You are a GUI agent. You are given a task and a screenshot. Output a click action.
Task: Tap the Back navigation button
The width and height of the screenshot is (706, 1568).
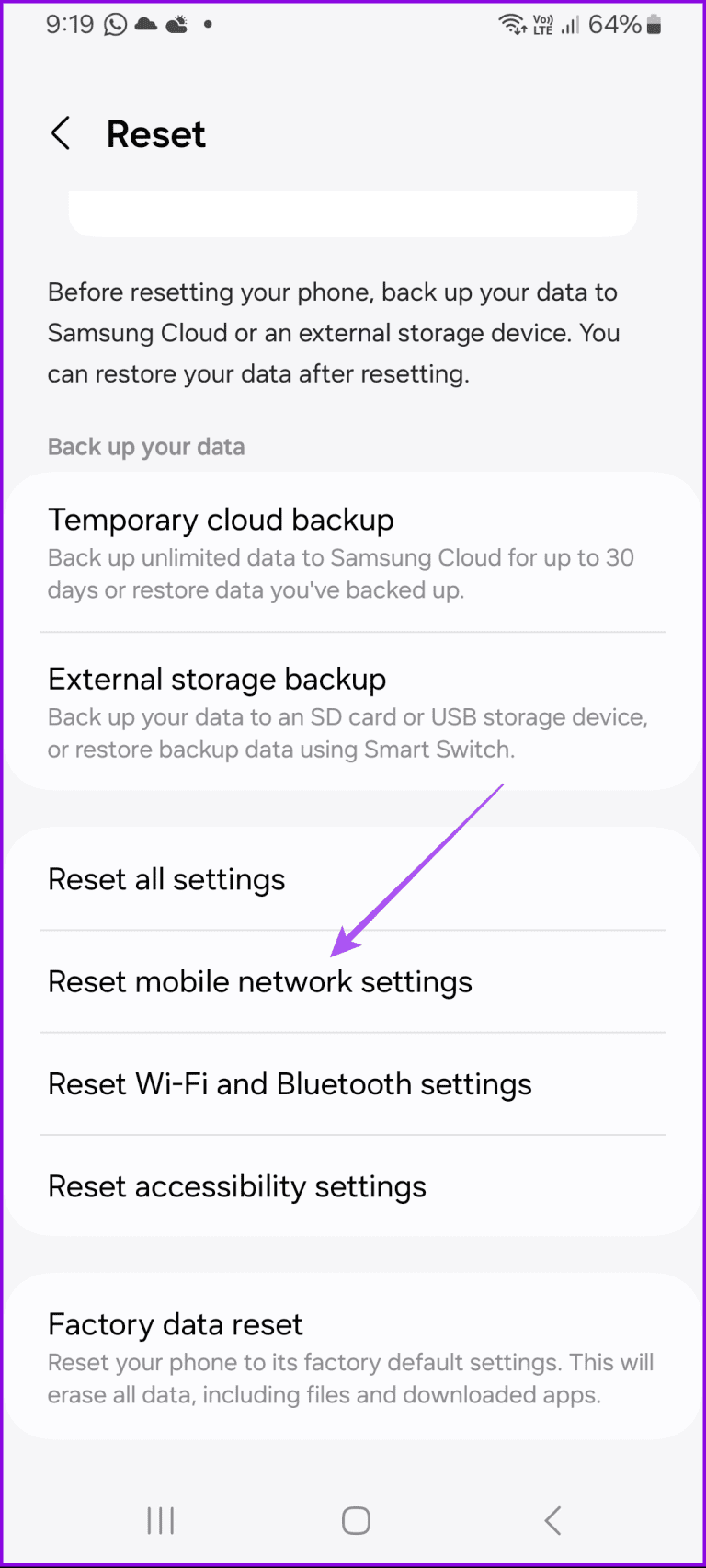(x=552, y=1520)
